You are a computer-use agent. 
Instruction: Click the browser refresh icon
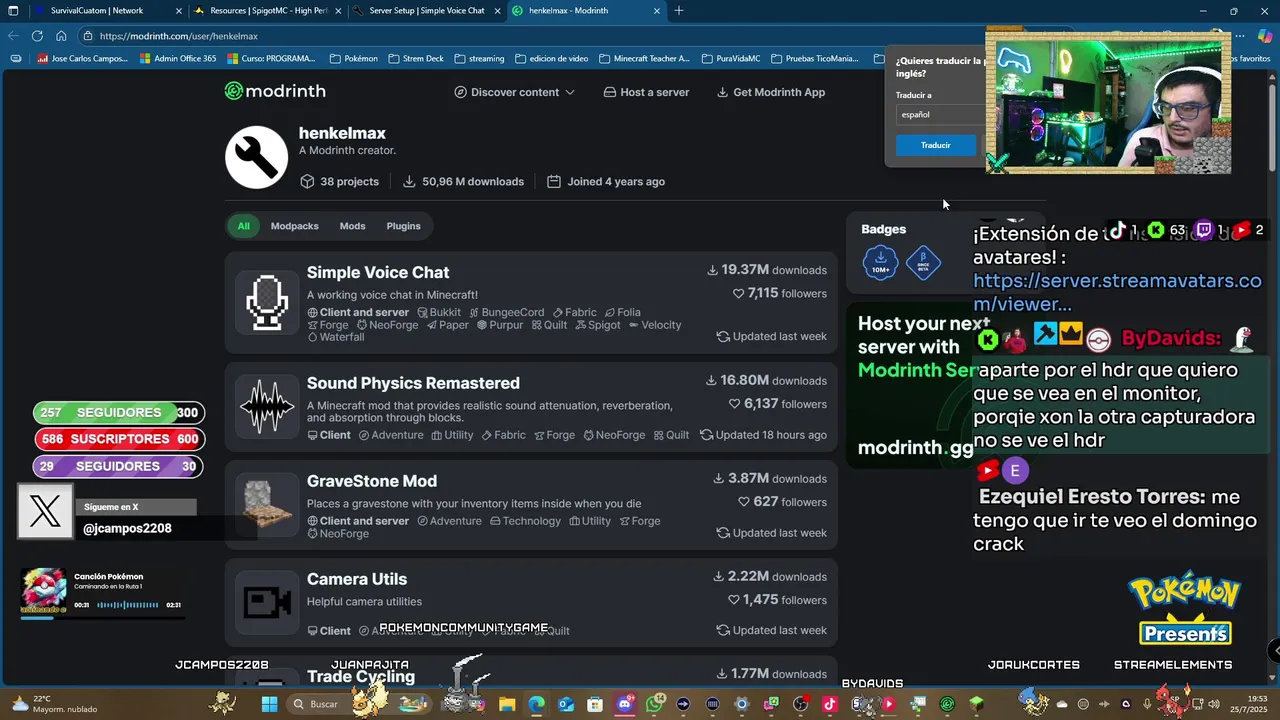(37, 36)
